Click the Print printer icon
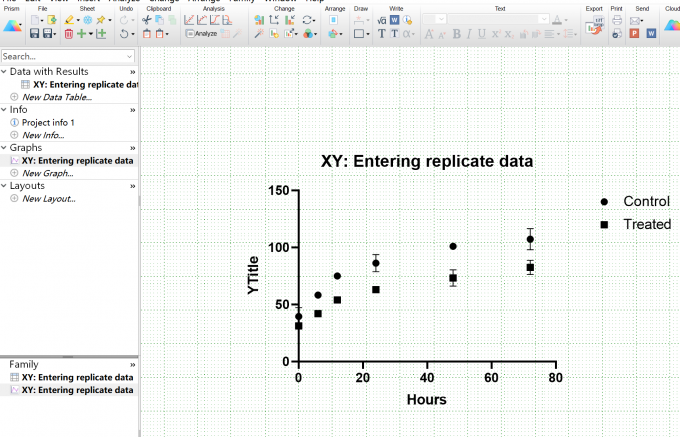This screenshot has width=680, height=437. (617, 20)
